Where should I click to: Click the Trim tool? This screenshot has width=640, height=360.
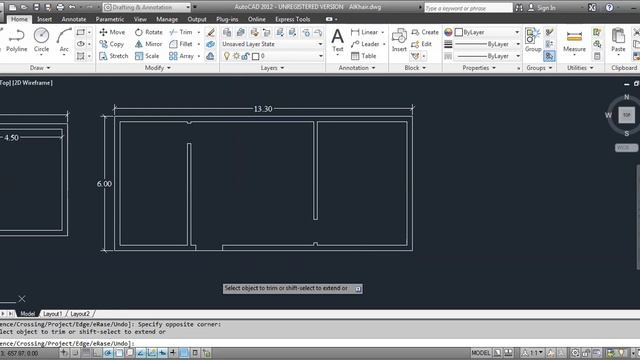click(x=181, y=32)
